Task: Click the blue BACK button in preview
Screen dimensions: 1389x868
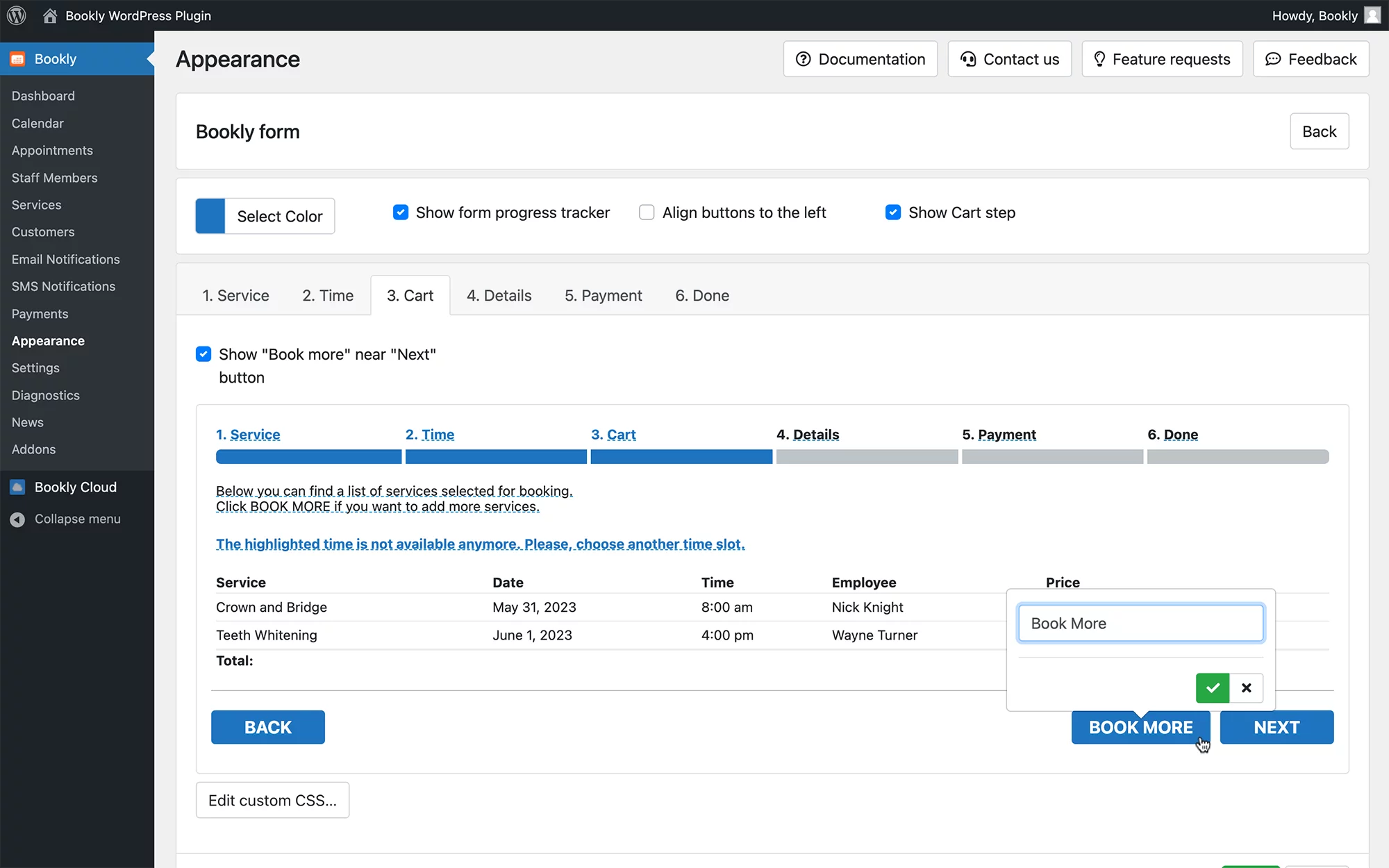Action: (x=268, y=727)
